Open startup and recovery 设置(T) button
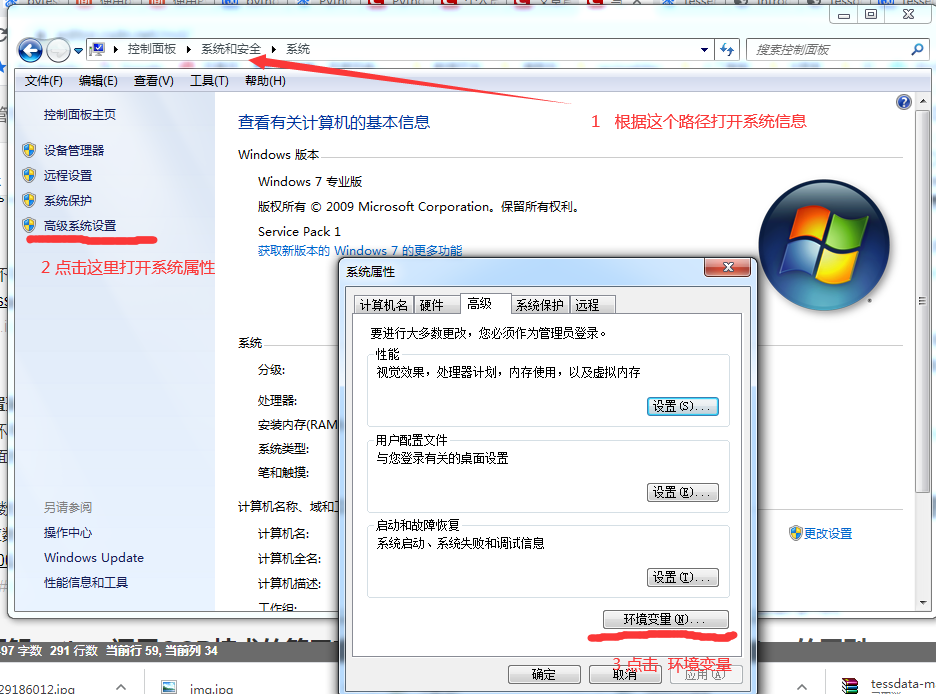The image size is (936, 694). click(x=683, y=578)
